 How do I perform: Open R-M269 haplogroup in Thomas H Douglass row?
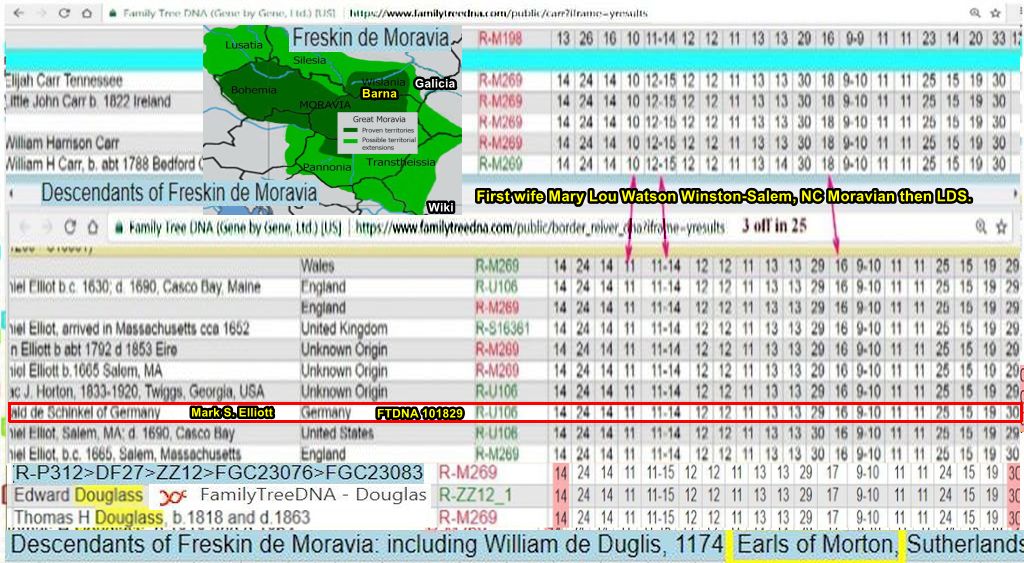click(468, 517)
